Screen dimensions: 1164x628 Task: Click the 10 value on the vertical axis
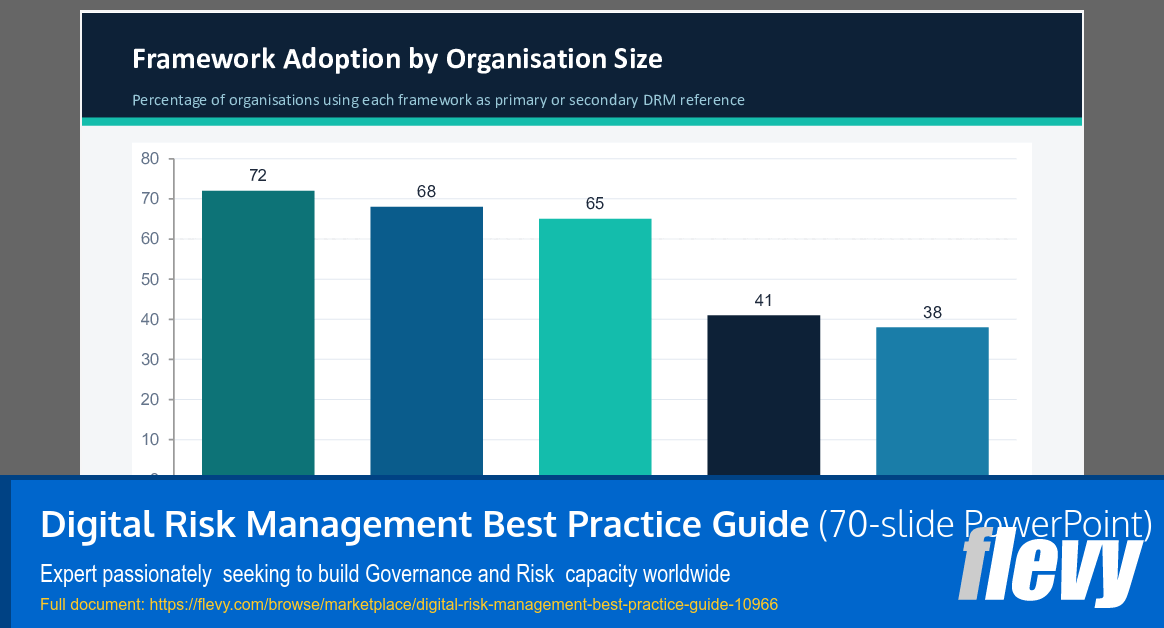point(151,438)
